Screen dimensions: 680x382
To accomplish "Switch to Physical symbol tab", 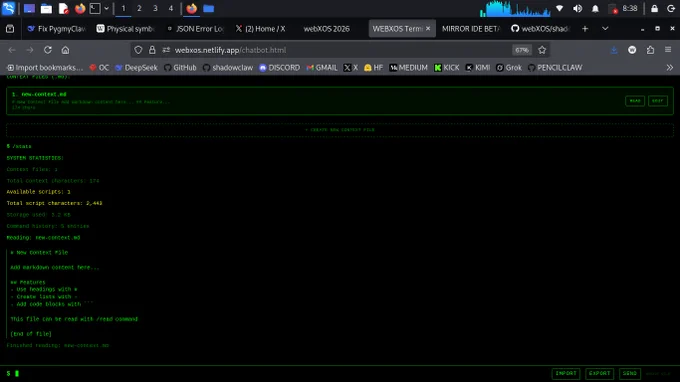I will click(x=125, y=29).
